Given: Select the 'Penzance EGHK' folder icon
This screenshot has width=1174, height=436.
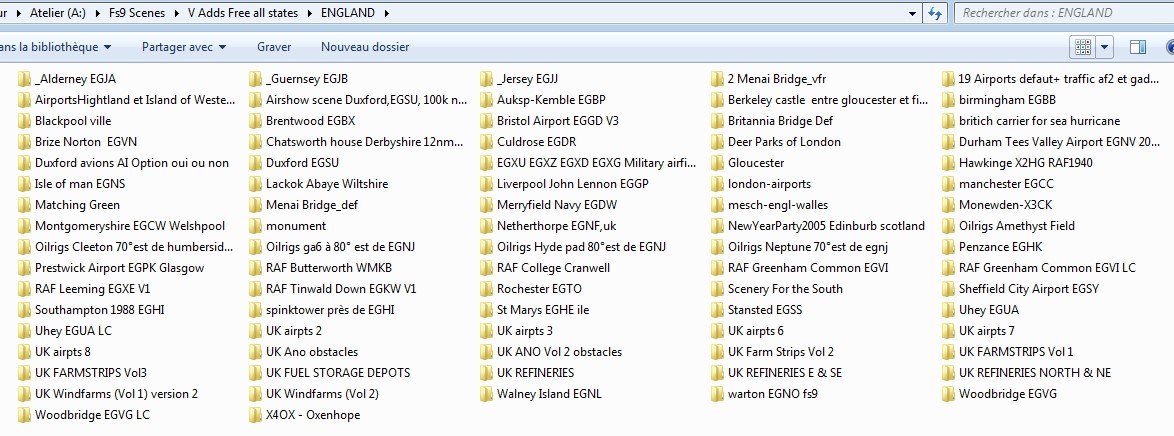Looking at the screenshot, I should (949, 246).
